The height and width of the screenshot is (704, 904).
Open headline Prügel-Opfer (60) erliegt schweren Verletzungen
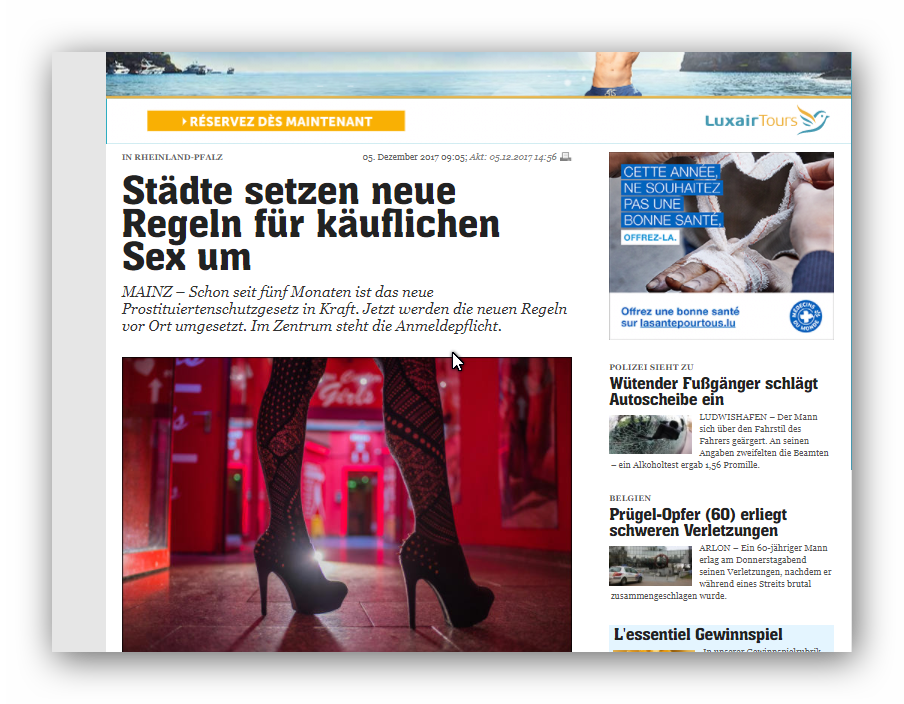[697, 522]
